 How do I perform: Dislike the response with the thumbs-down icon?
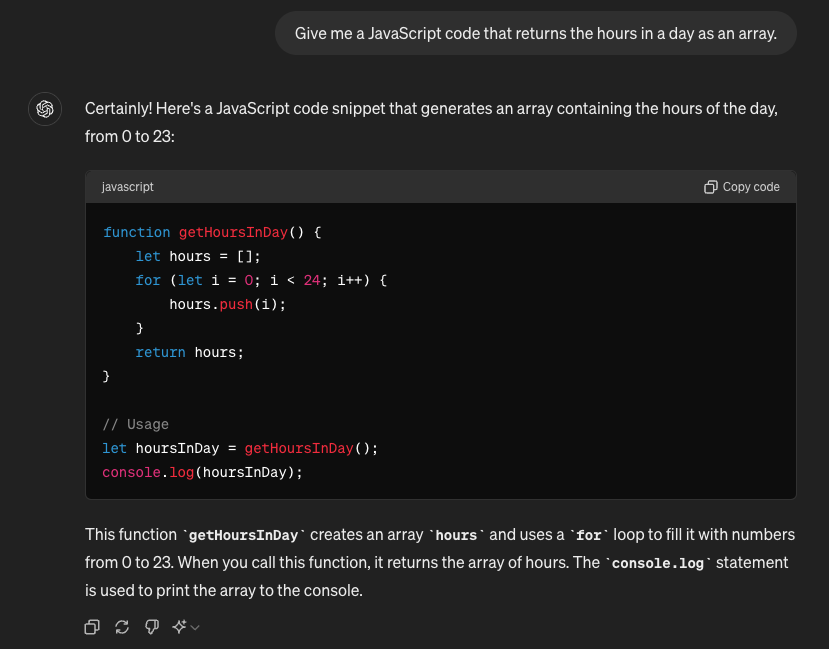point(151,626)
